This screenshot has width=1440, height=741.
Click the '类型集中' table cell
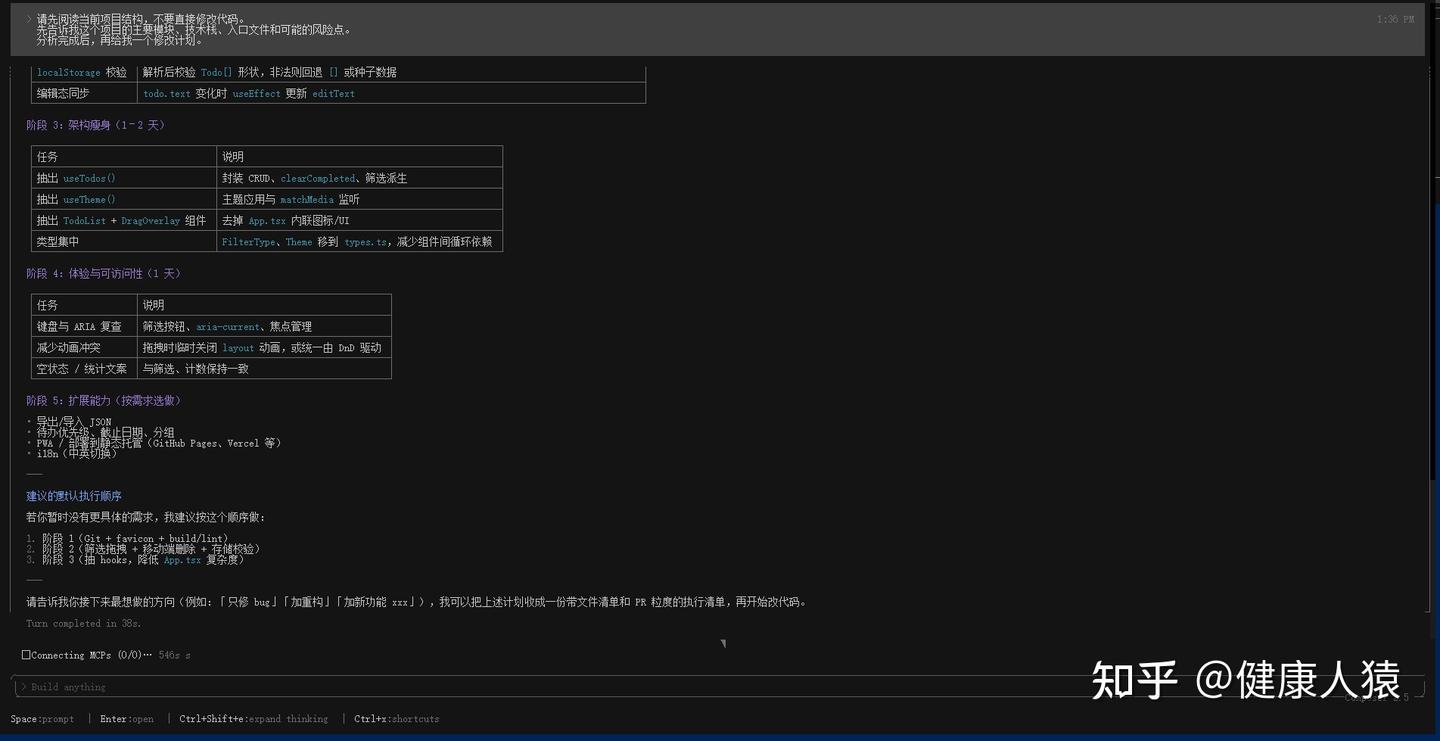click(x=124, y=241)
